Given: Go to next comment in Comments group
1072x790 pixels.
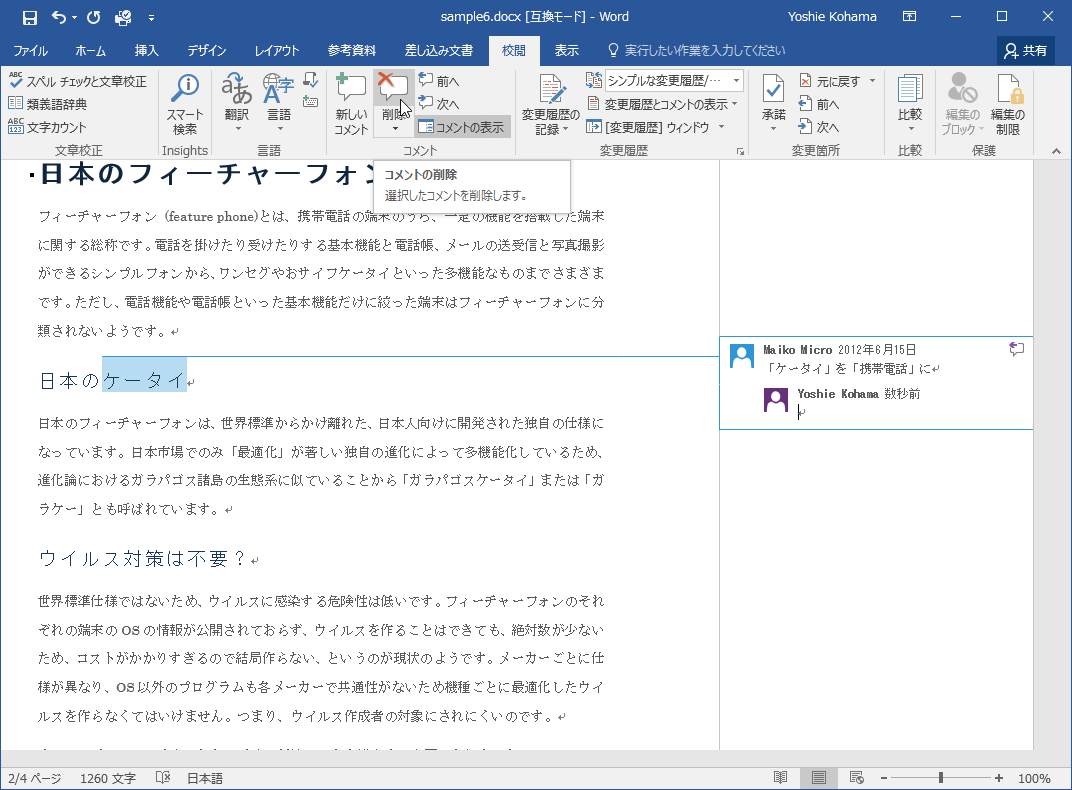Looking at the screenshot, I should 439,104.
